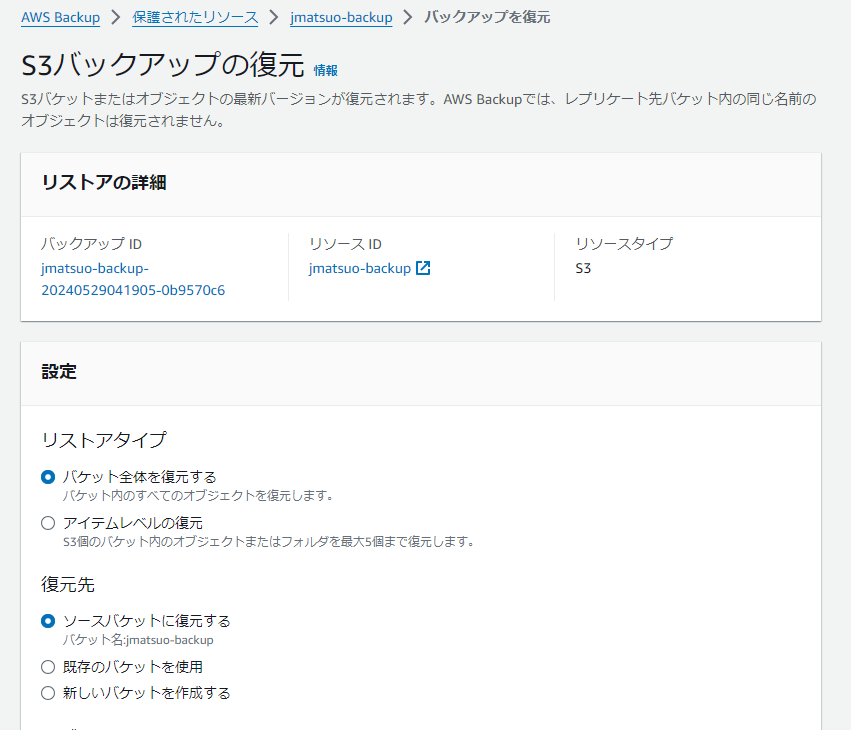
Task: Click the 設定 panel heading
Action: (x=59, y=372)
